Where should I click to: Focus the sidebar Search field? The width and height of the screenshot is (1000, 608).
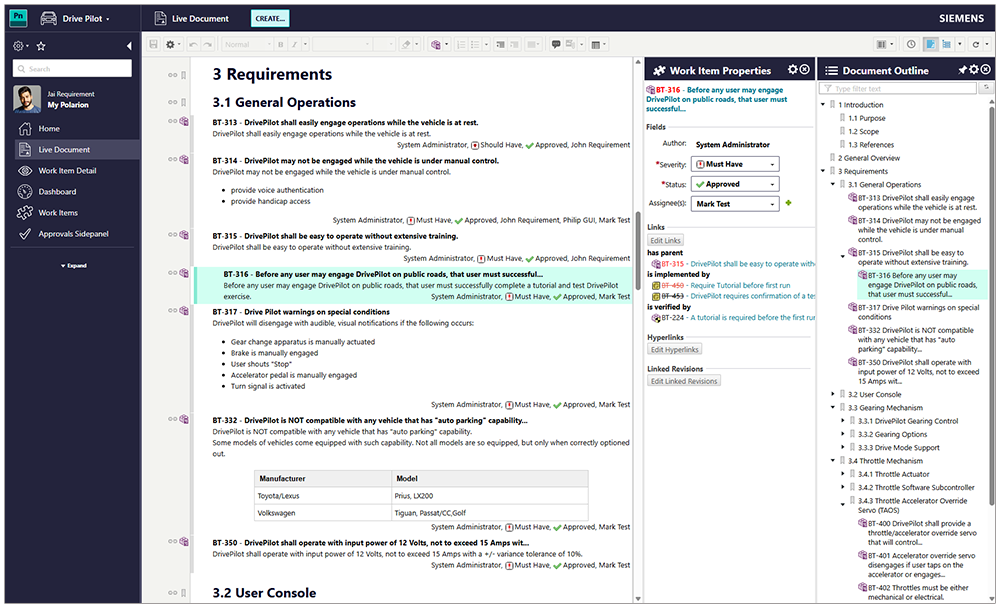[x=72, y=68]
